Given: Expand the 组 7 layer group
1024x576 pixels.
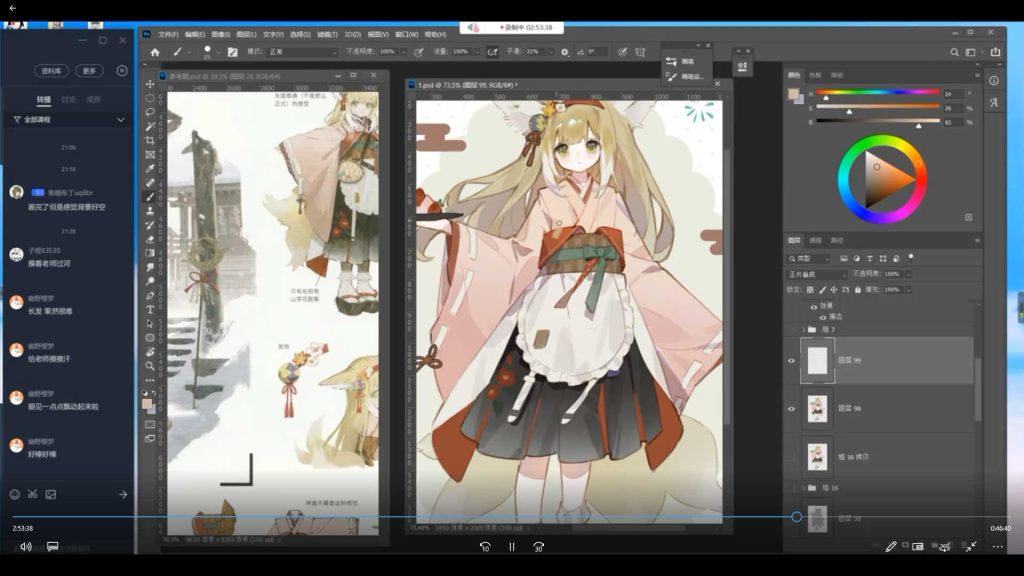Looking at the screenshot, I should click(803, 330).
